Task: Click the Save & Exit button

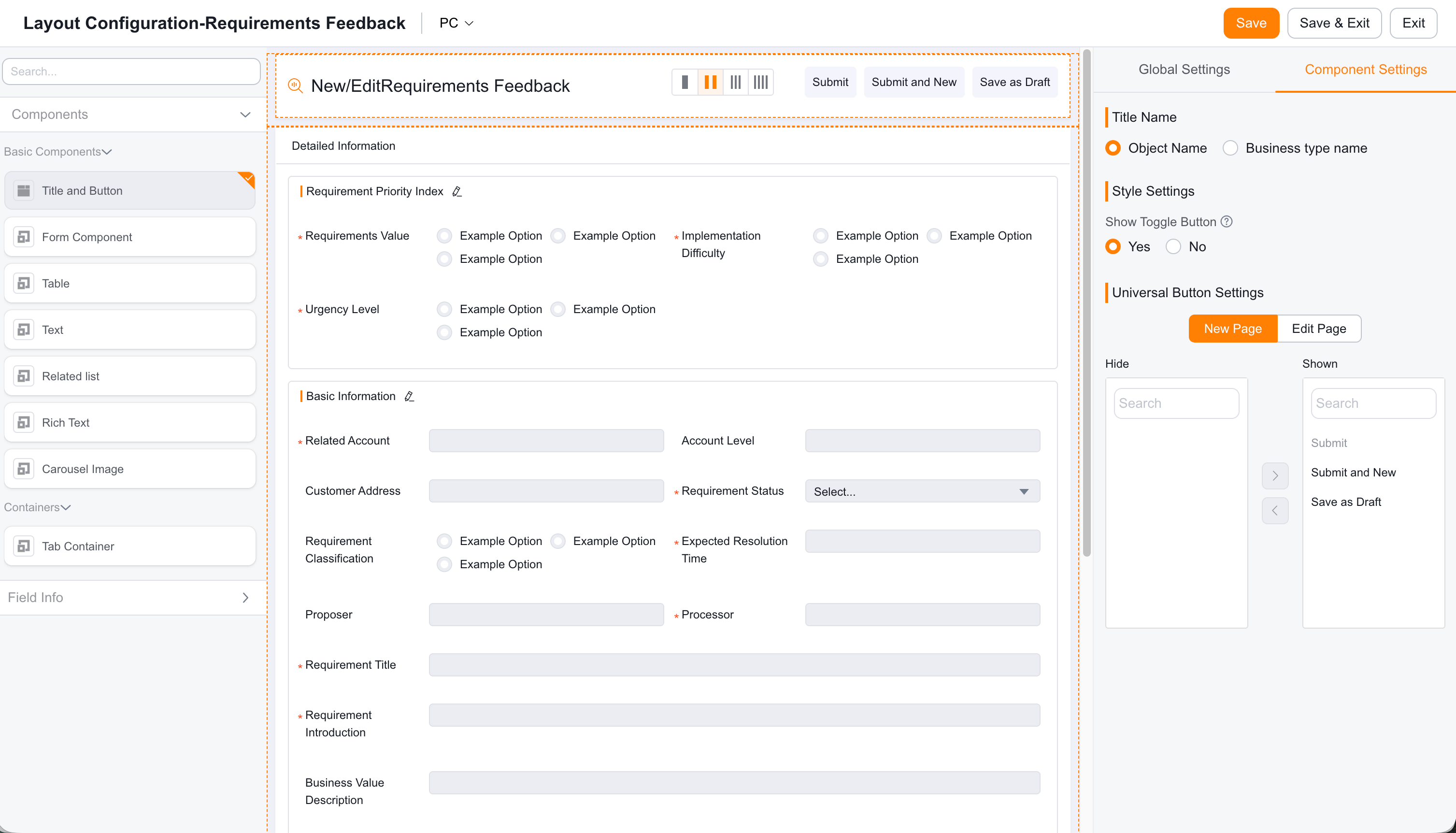Action: click(1334, 23)
